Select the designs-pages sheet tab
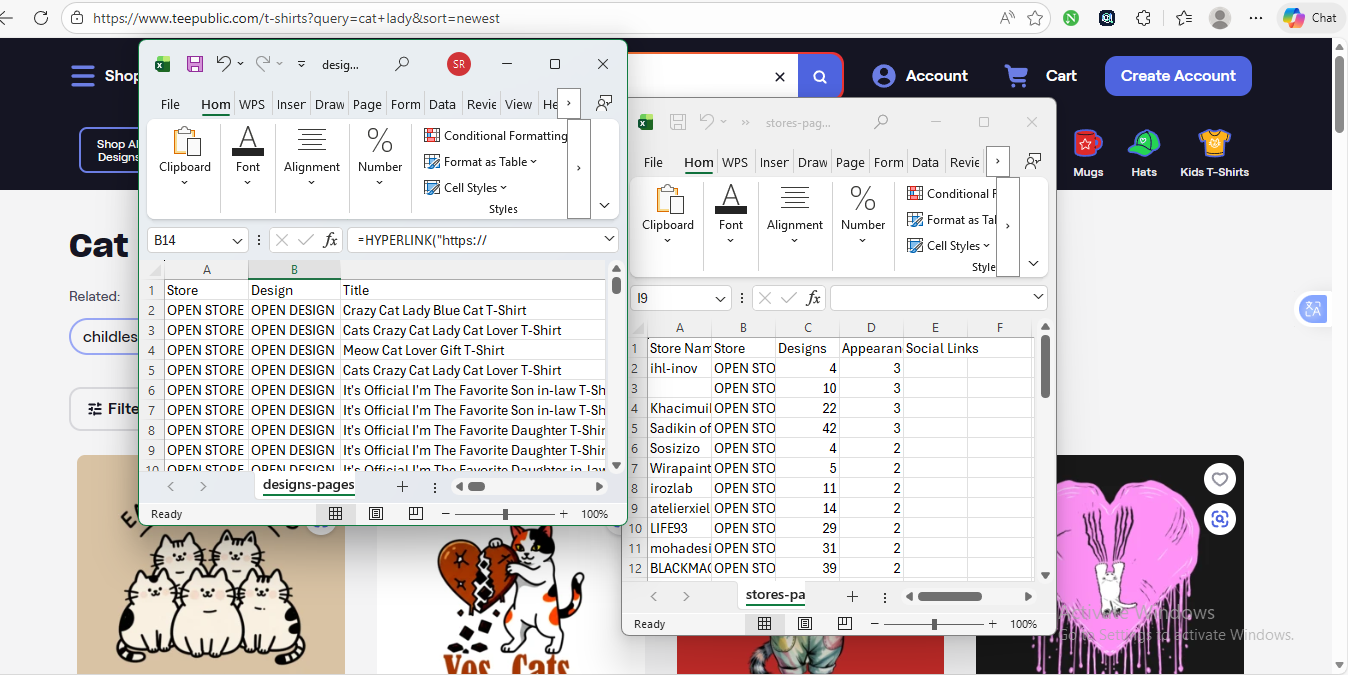This screenshot has width=1348, height=675. [307, 486]
